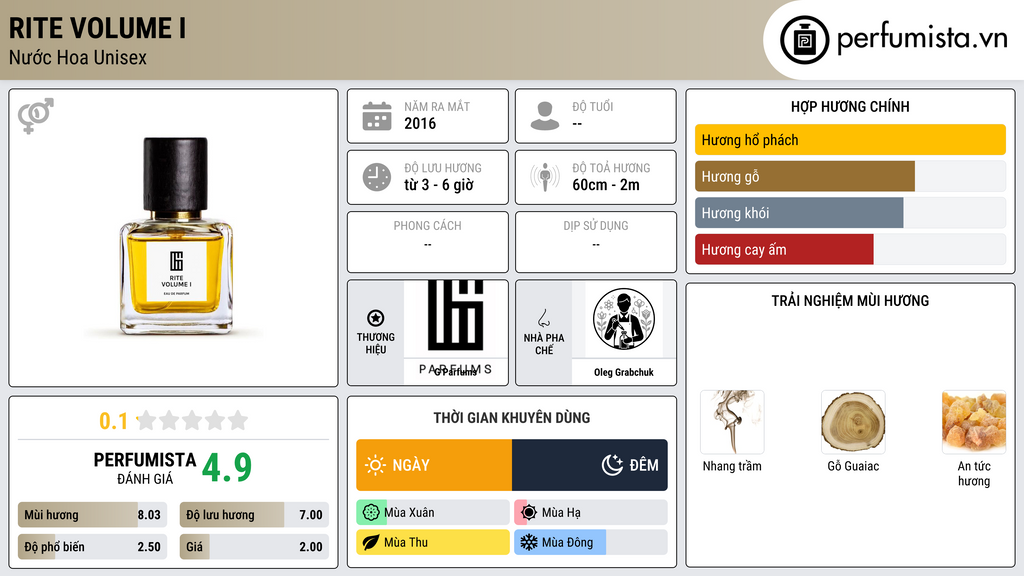Select the An tức hương note image
Screen dimensions: 1024x576
click(x=974, y=422)
